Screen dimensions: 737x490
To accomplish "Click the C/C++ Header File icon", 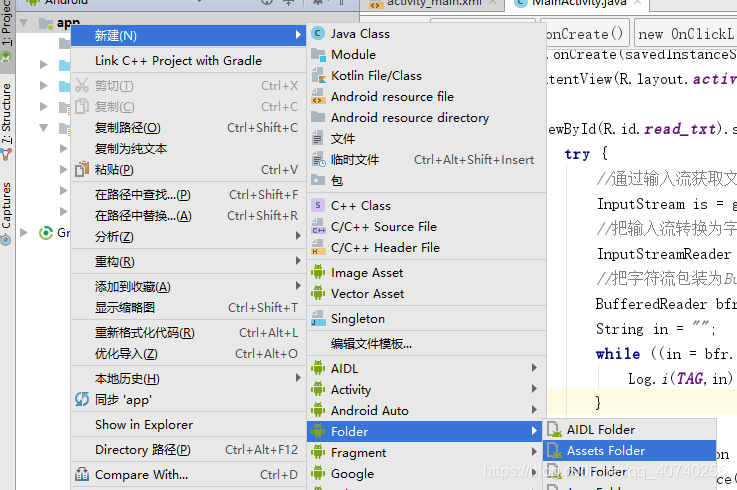I will pyautogui.click(x=318, y=247).
